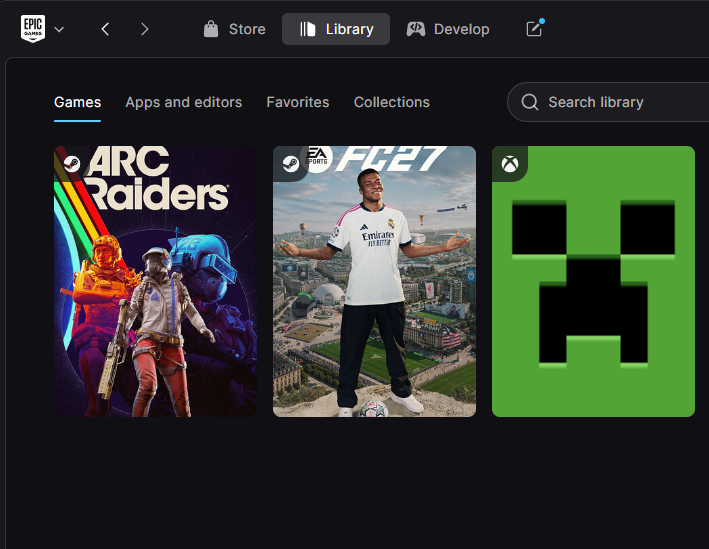Screen dimensions: 709x549
Task: Select the Library tab
Action: 336,29
